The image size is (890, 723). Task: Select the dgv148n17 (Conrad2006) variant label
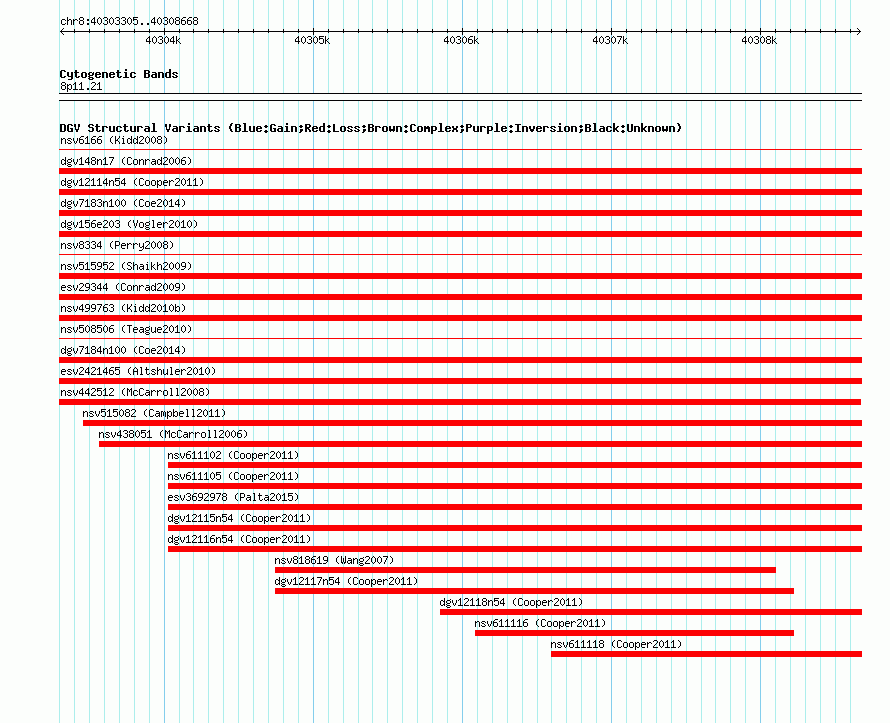click(126, 161)
